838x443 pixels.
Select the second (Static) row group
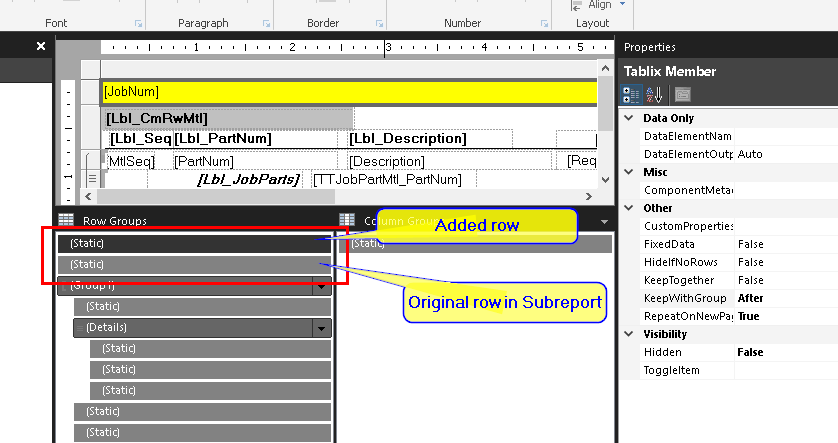coord(194,265)
